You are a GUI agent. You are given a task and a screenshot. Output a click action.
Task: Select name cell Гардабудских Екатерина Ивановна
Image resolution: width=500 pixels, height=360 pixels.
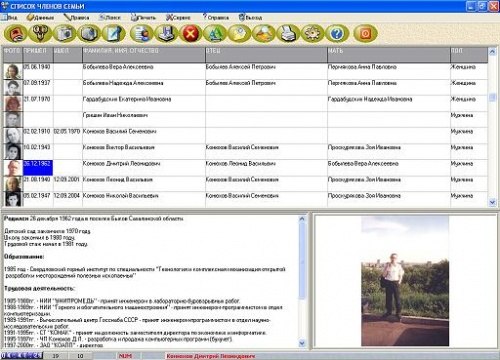(x=144, y=103)
